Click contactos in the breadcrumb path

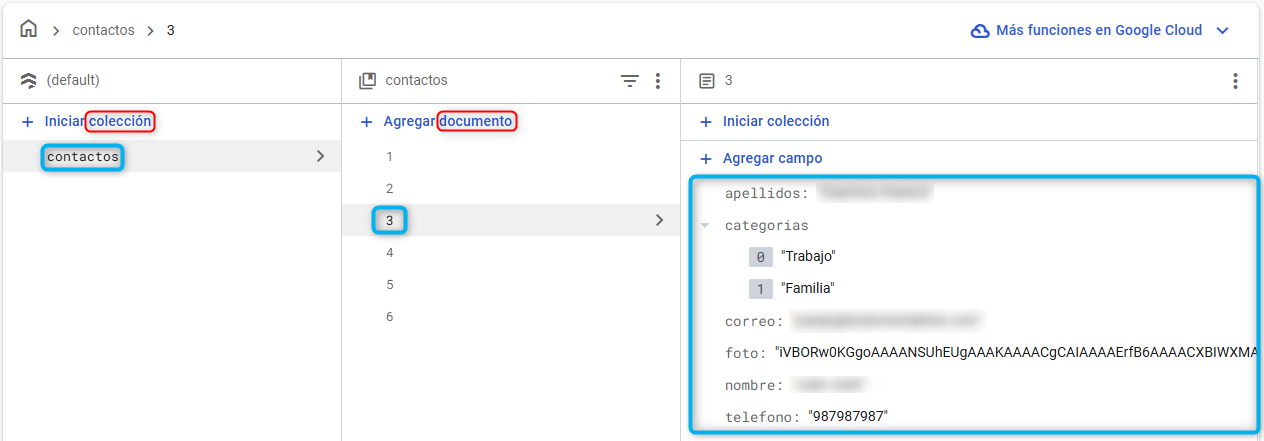click(x=103, y=30)
